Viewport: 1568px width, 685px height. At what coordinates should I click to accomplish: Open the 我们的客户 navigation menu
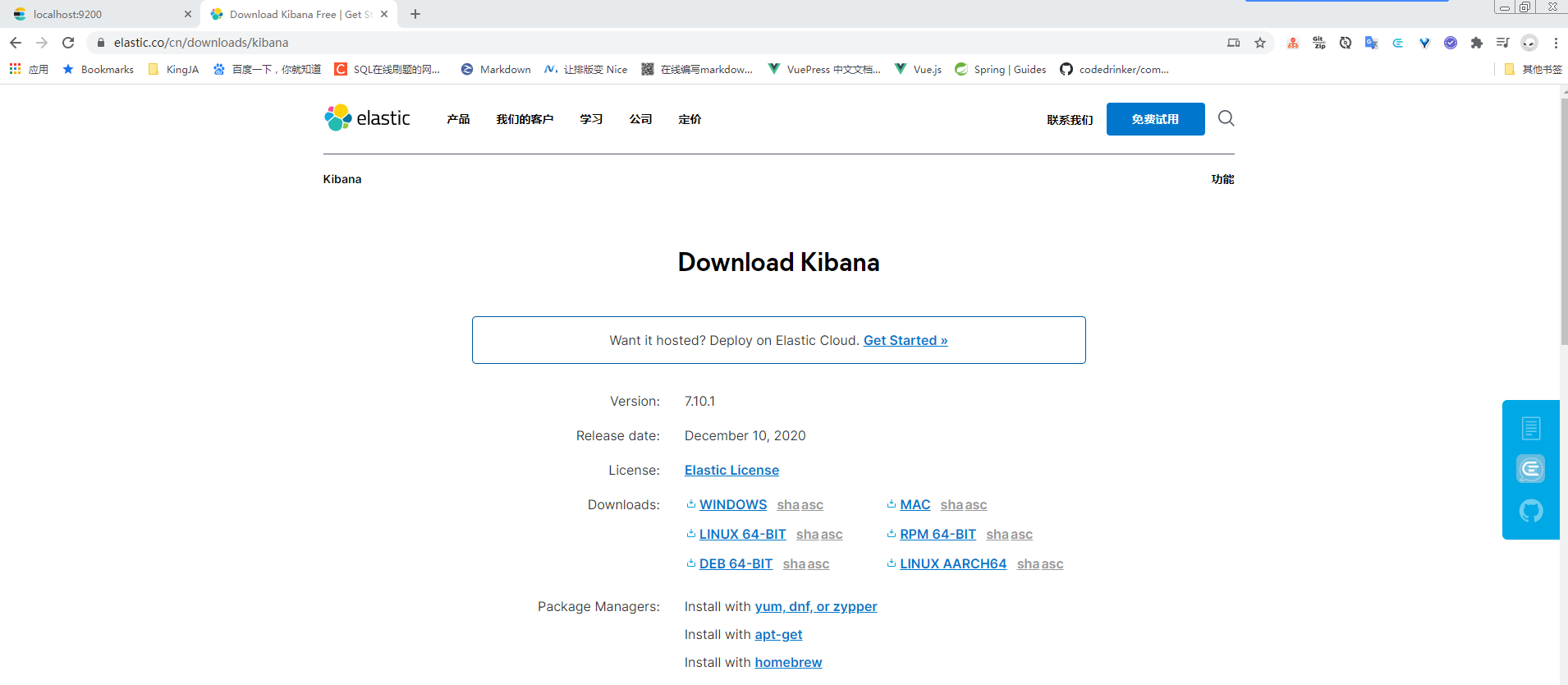(525, 119)
